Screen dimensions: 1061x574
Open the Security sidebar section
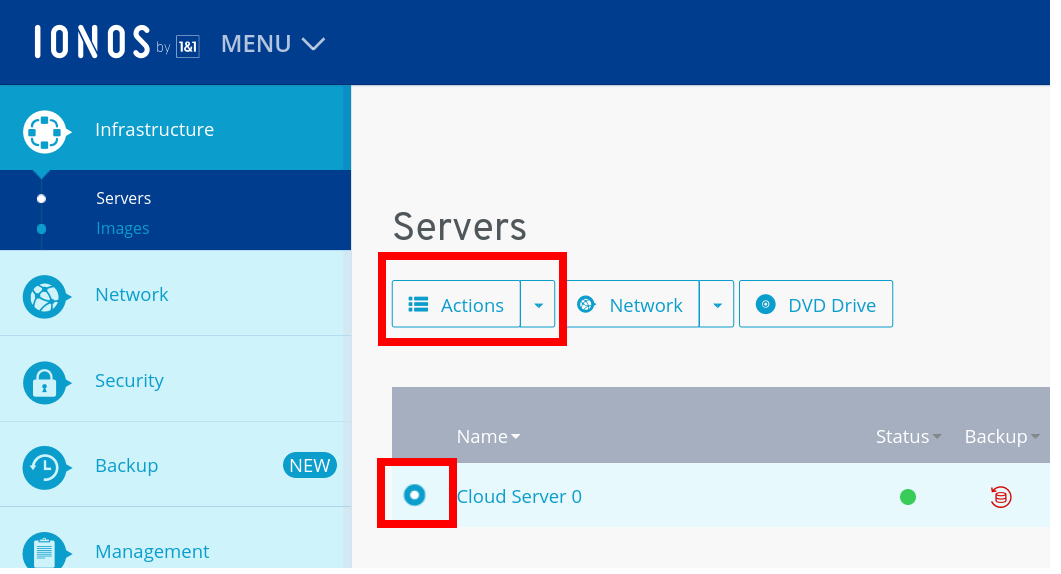[x=129, y=380]
